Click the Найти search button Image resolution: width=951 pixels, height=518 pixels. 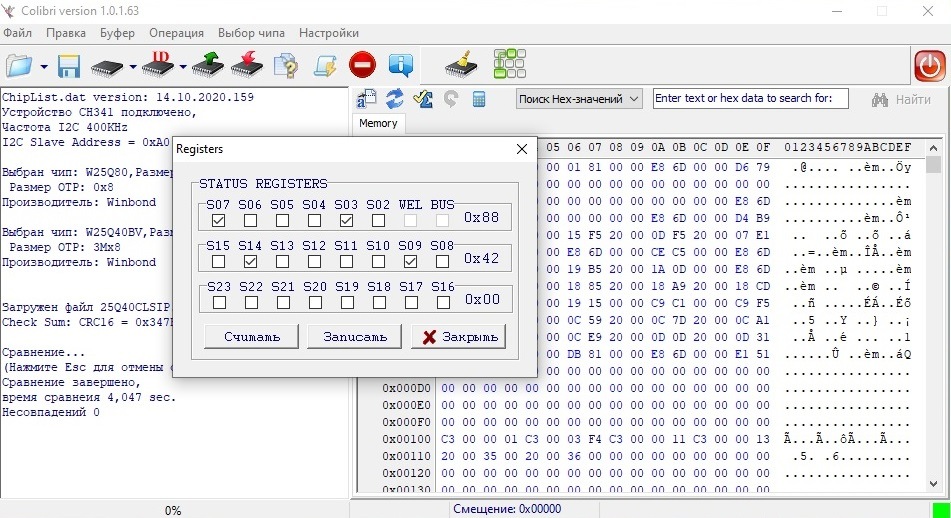(901, 99)
